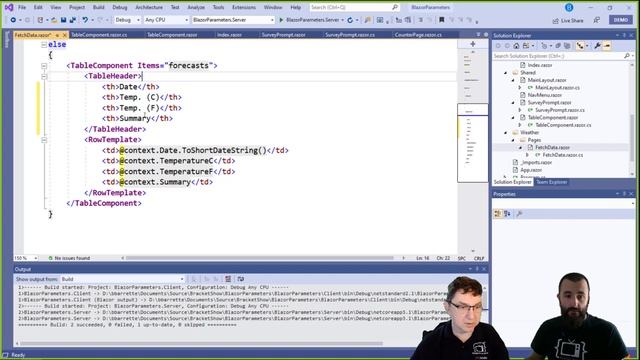Click the Undo toolbar icon

84,20
